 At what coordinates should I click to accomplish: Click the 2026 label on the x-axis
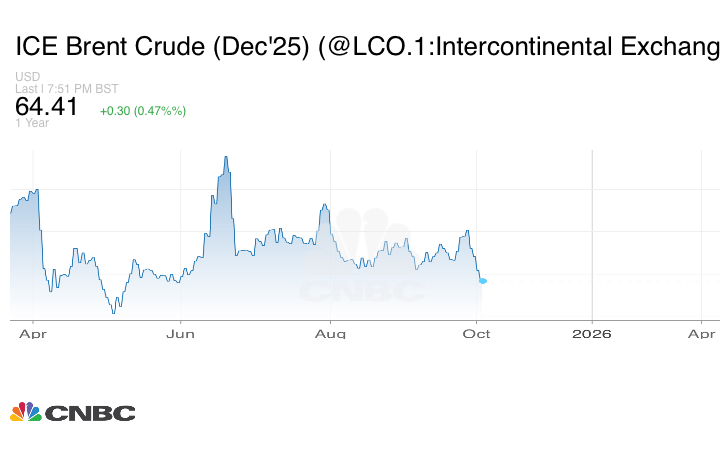[592, 334]
